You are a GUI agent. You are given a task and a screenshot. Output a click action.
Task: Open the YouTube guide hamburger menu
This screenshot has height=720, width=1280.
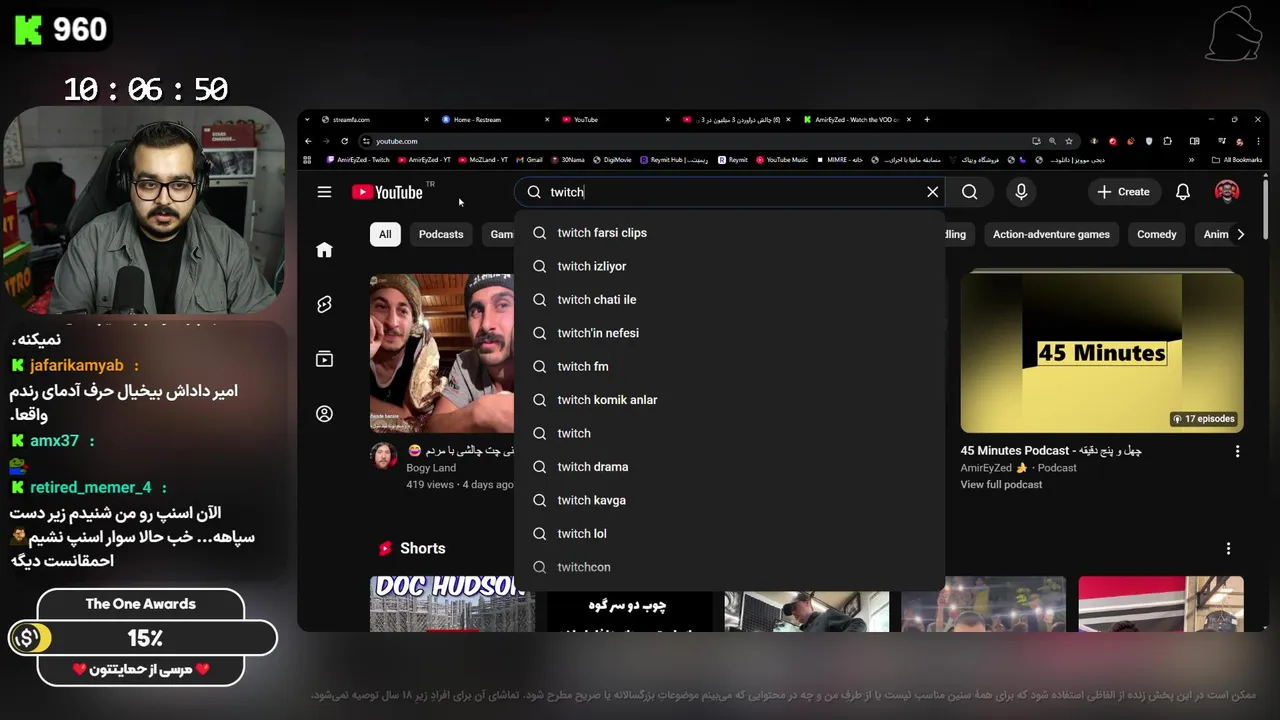[324, 192]
